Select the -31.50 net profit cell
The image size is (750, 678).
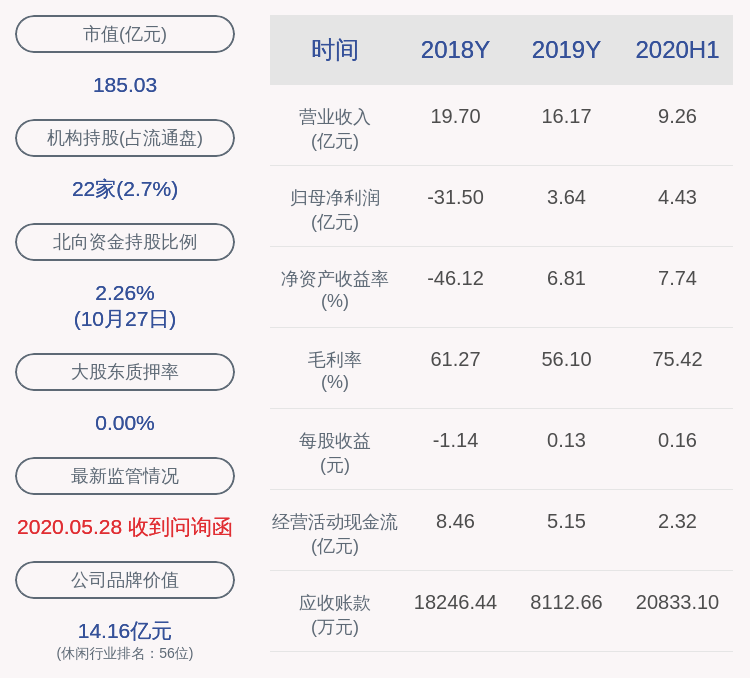pyautogui.click(x=455, y=197)
